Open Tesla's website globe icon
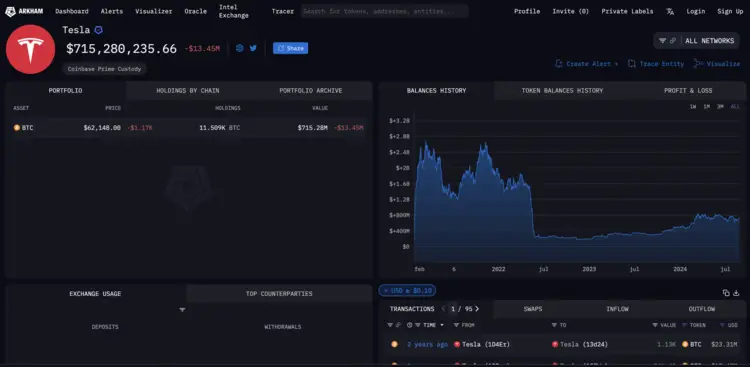750x367 pixels. point(240,48)
